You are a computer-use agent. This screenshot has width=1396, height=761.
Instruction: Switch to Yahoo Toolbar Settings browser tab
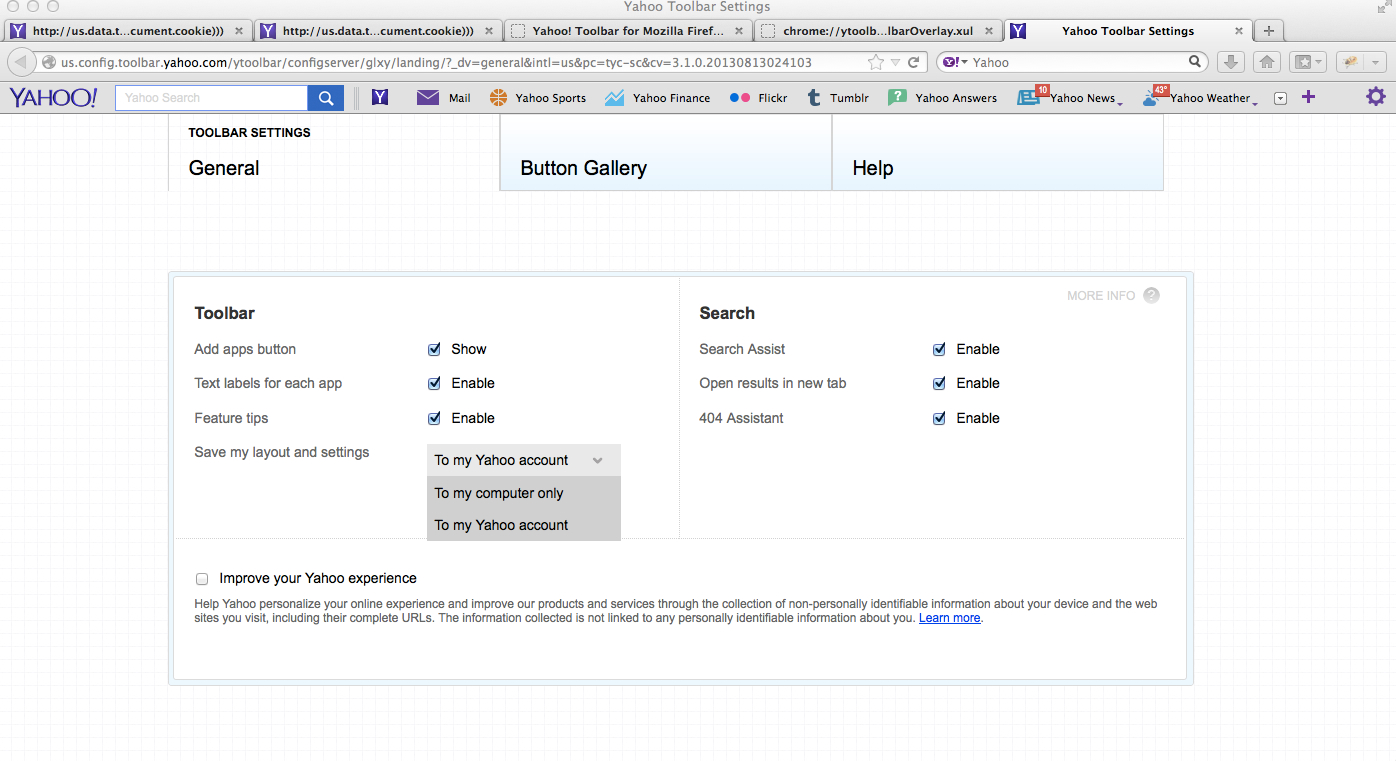[x=1127, y=31]
